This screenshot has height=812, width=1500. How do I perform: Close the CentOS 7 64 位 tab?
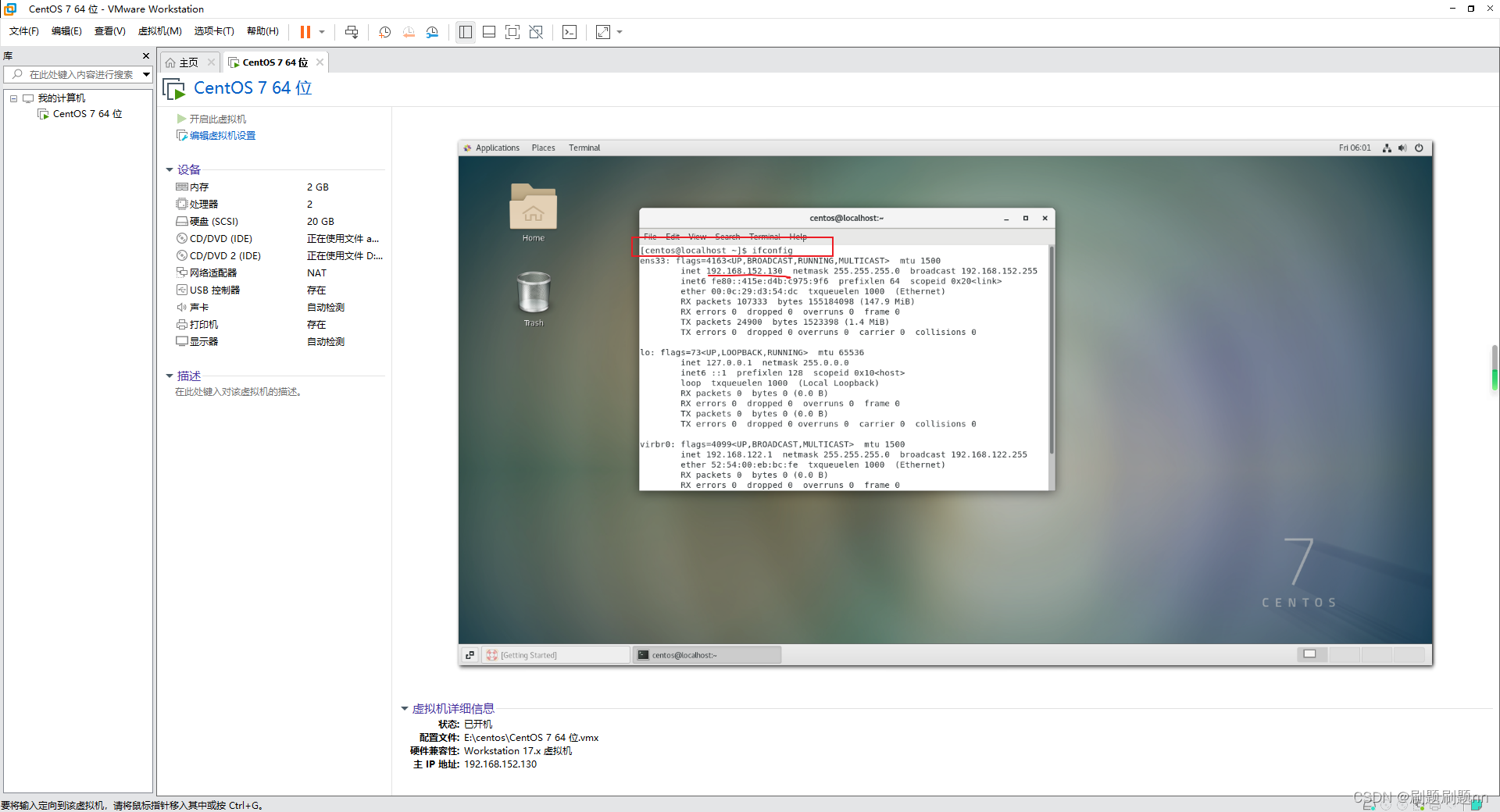click(320, 62)
